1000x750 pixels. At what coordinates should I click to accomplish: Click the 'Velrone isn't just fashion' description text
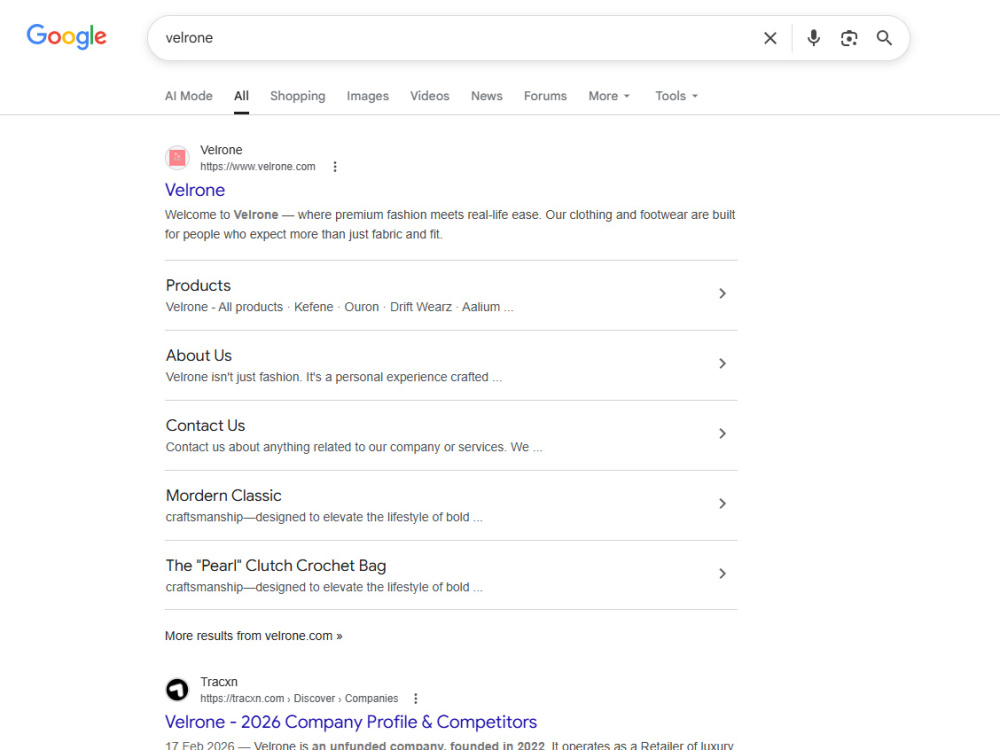pos(334,377)
